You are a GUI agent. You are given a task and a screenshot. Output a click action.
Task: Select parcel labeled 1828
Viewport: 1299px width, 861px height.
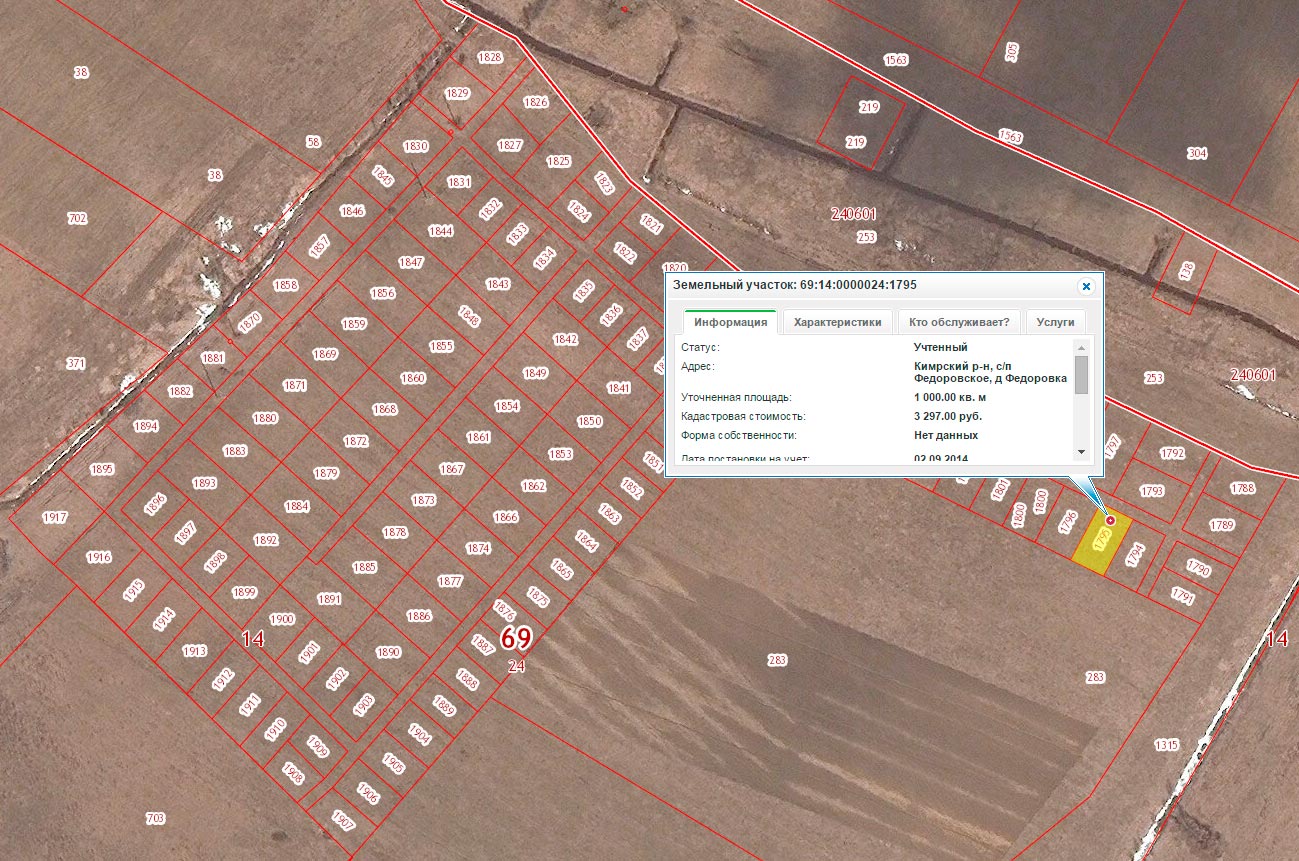click(490, 57)
